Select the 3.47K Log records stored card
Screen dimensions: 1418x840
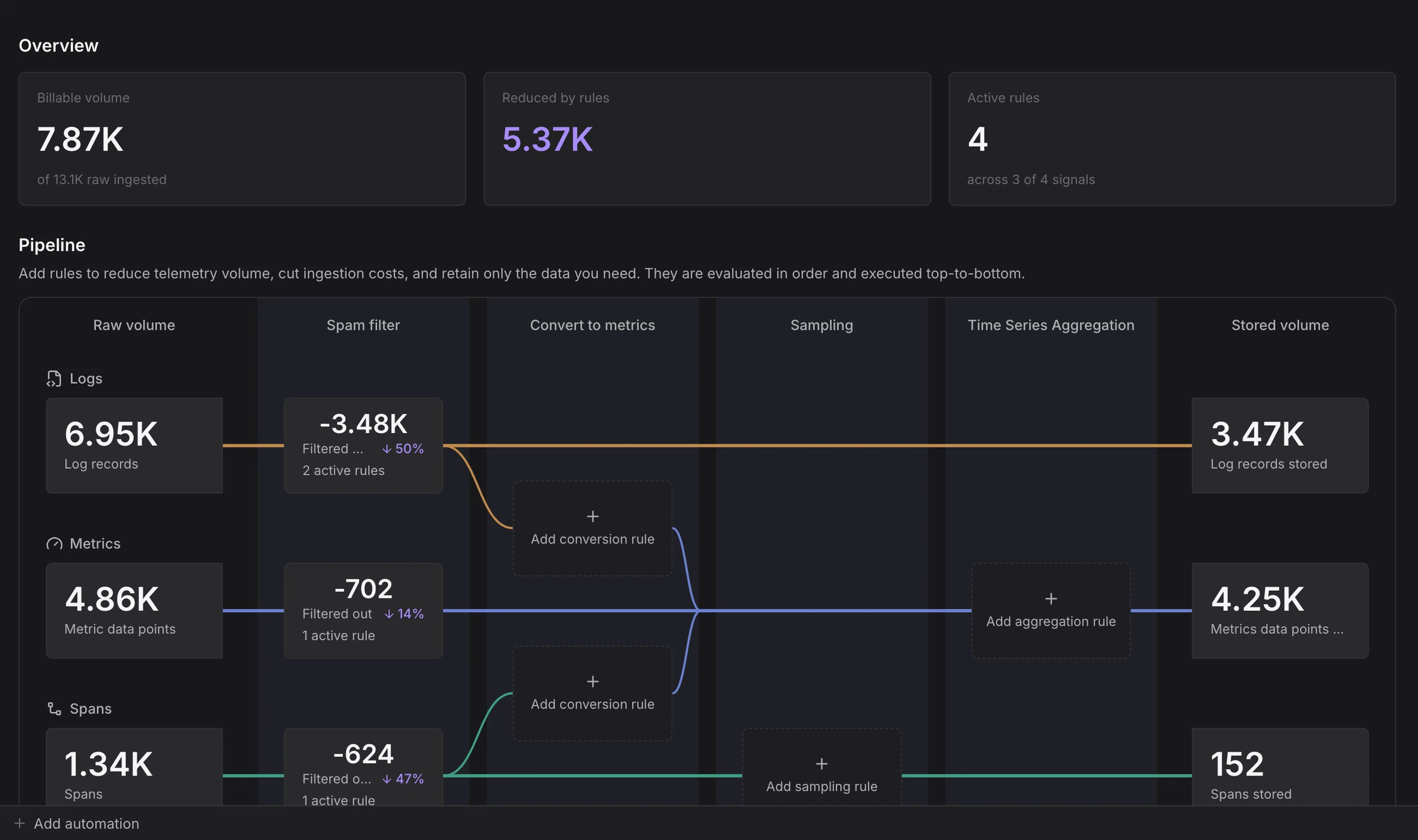(x=1280, y=445)
